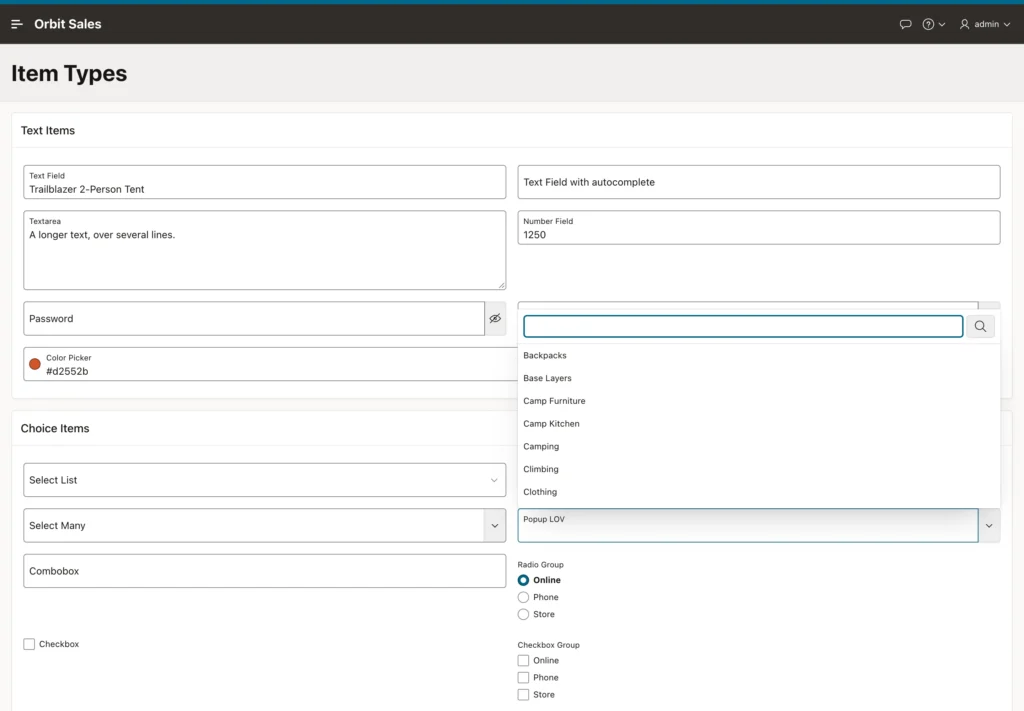Pick Camping from the popup list
Screen dimensions: 1024x711
759,447
